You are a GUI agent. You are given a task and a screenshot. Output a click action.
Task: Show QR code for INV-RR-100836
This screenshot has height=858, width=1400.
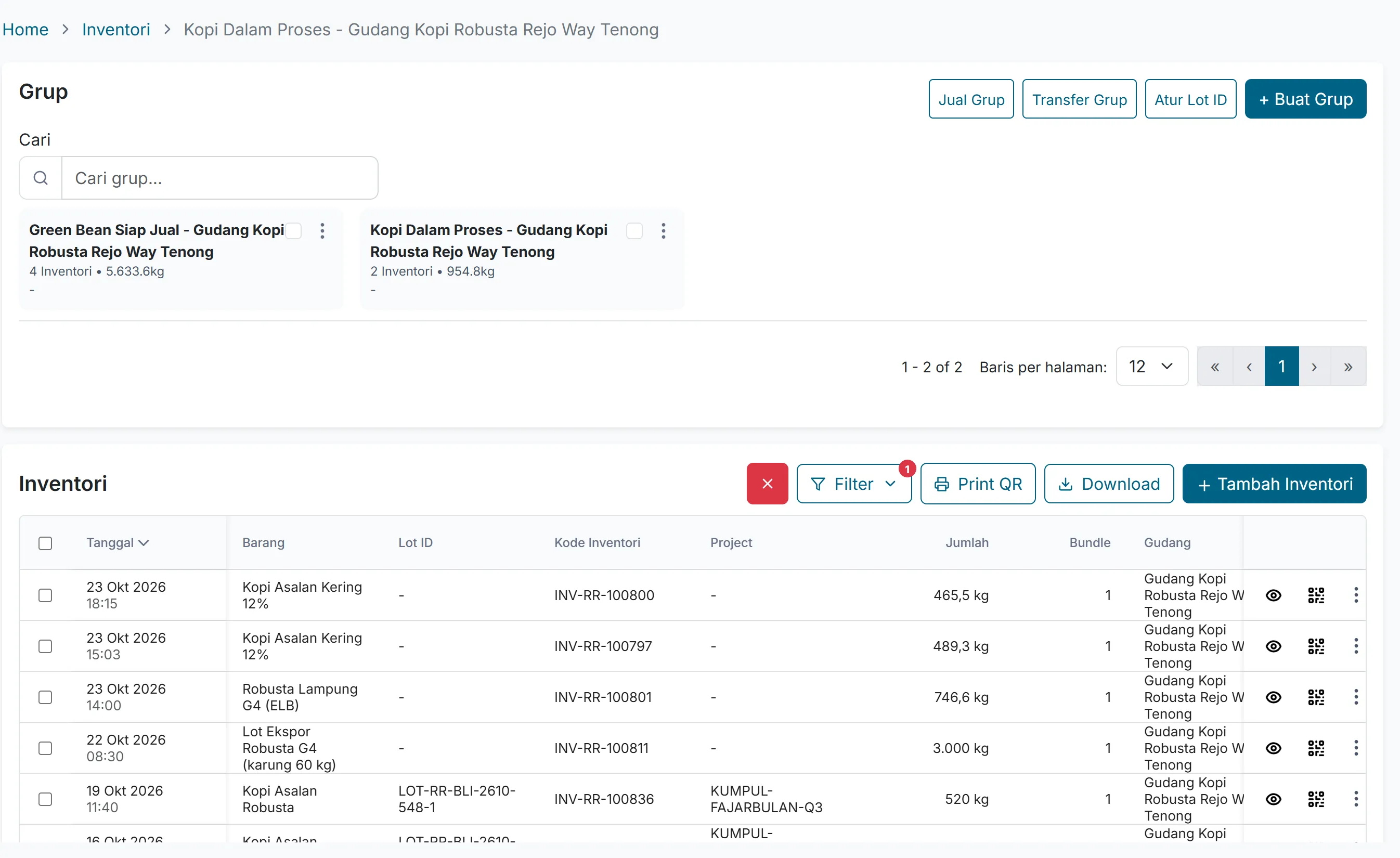(1316, 799)
